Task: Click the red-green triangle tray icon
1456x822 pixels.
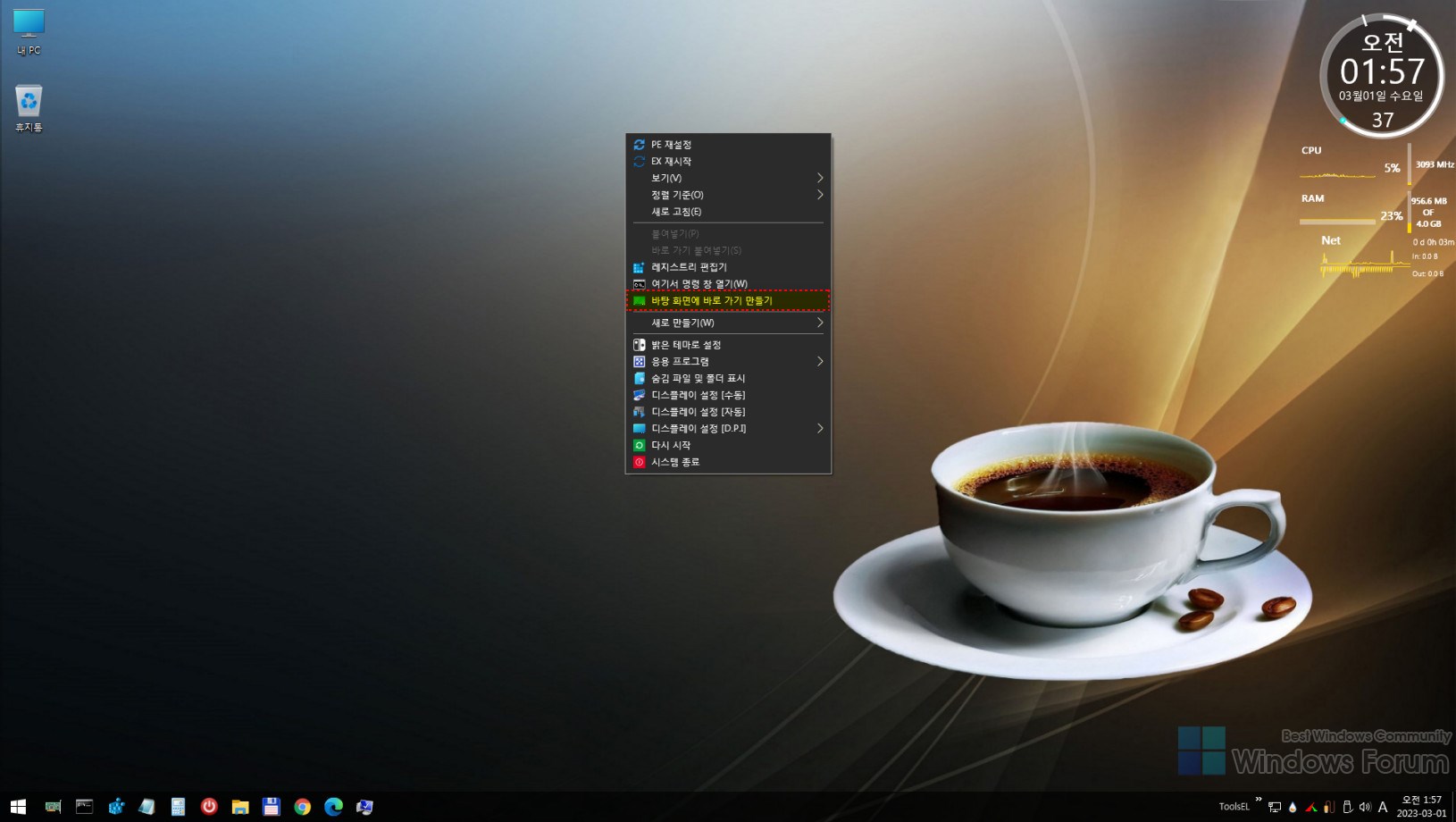Action: (1311, 808)
